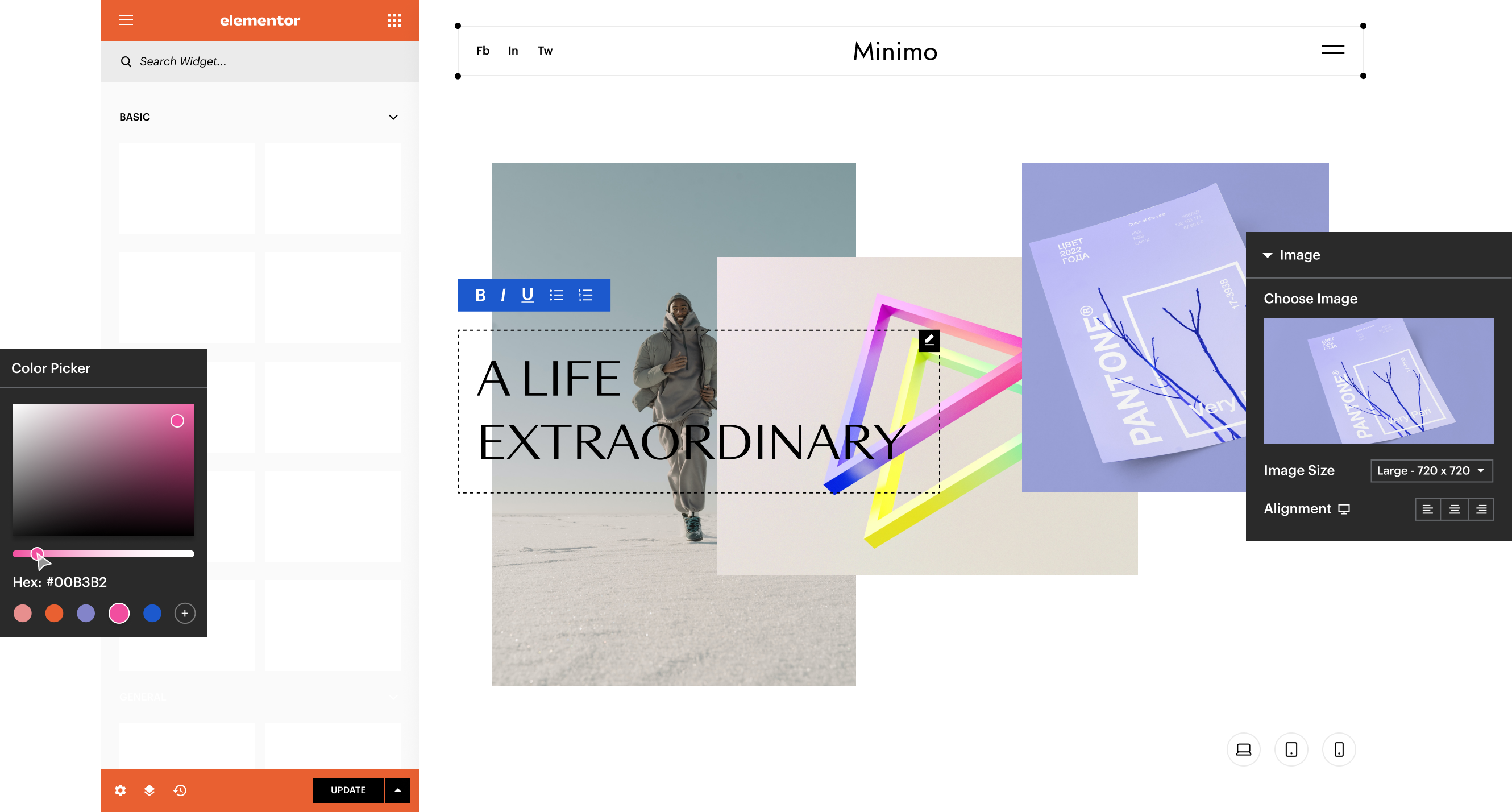1512x812 pixels.
Task: Set image alignment to left
Action: tap(1427, 509)
